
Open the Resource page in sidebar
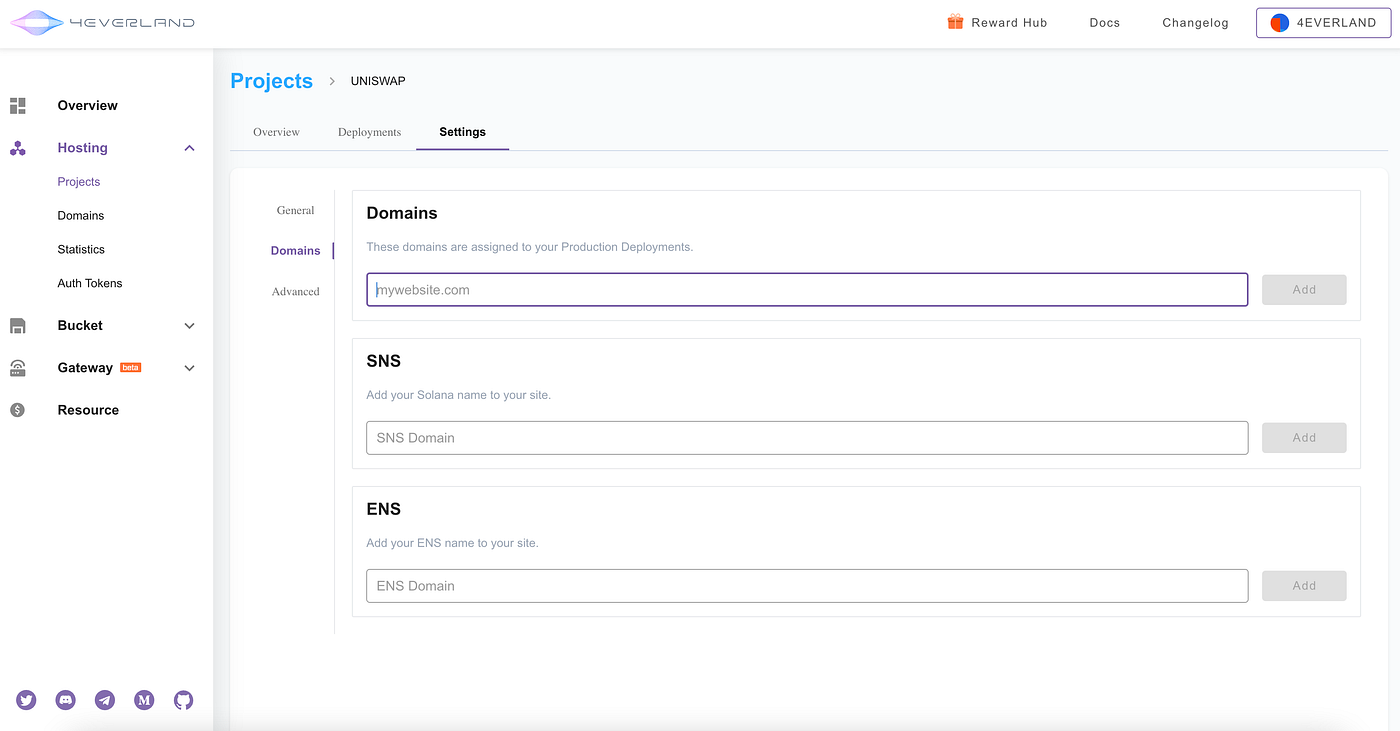click(x=88, y=410)
